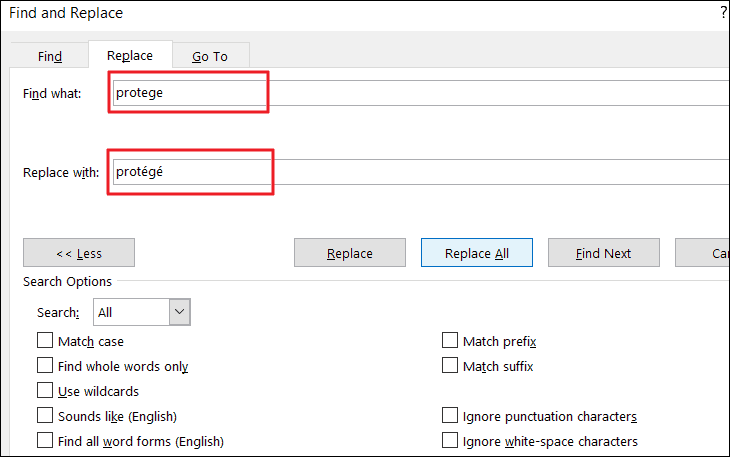The image size is (730, 457).
Task: Enable the Match case checkbox
Action: [x=45, y=341]
